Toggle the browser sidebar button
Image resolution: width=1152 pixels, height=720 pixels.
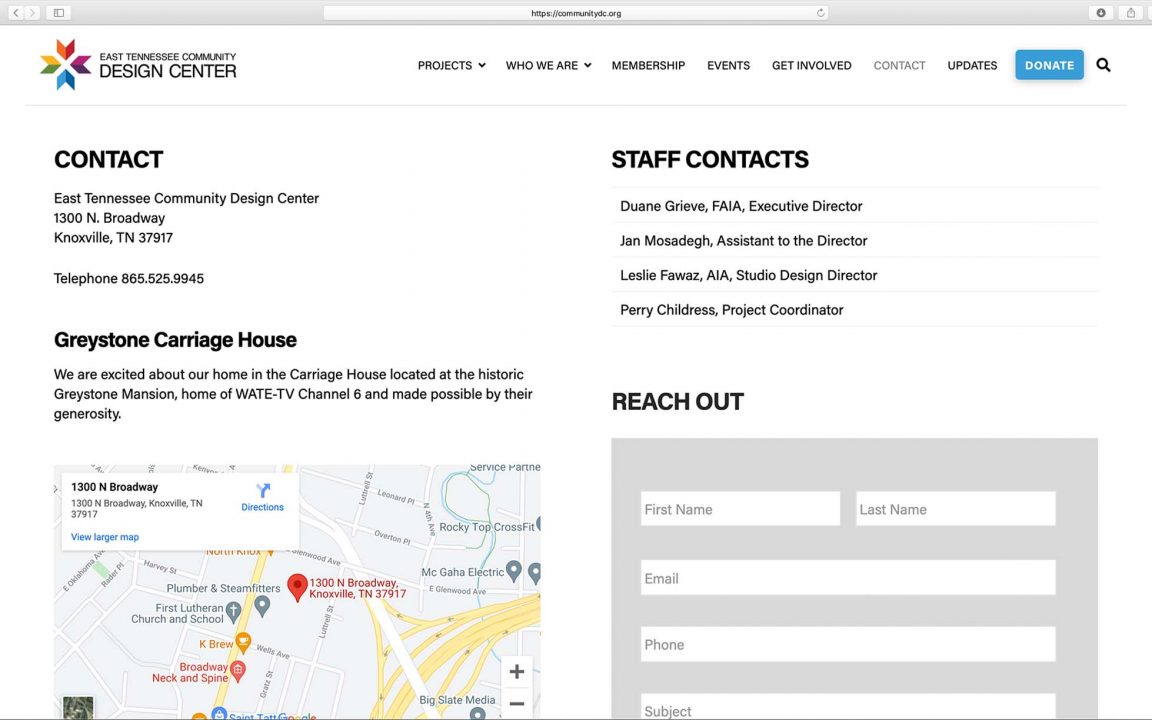tap(59, 13)
